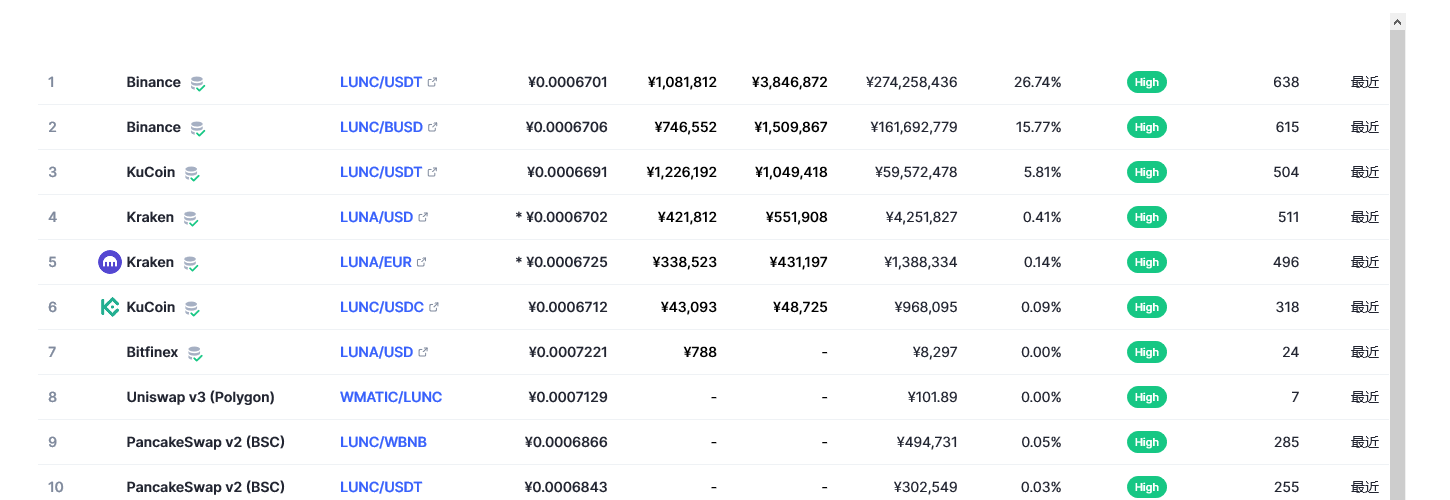
Task: Click High confidence badge in Bitfinex row
Action: coord(1147,352)
